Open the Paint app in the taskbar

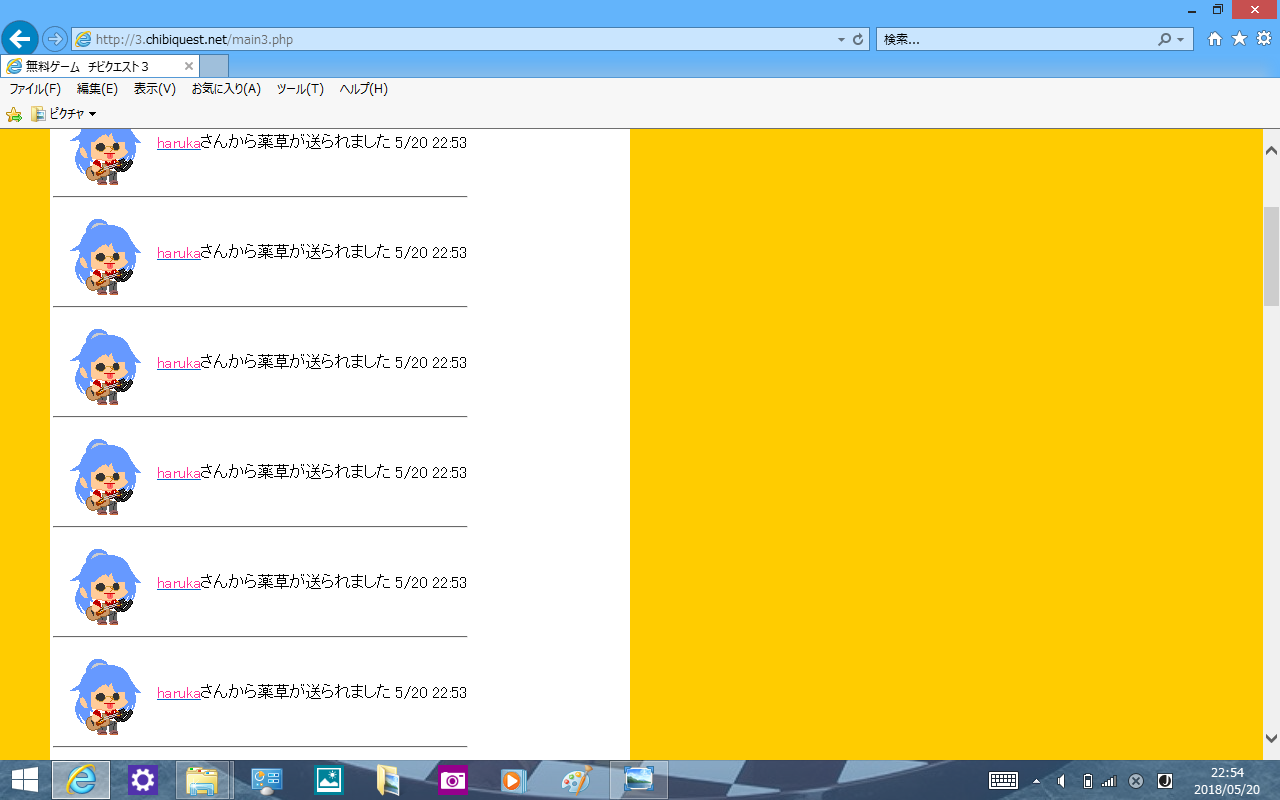576,780
